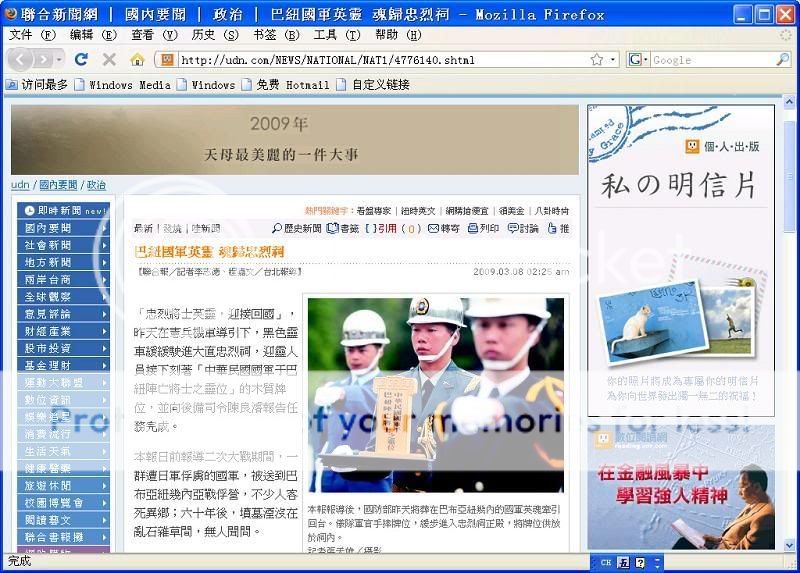The width and height of the screenshot is (800, 573).
Task: Open the URL bar history dropdown arrow
Action: pyautogui.click(x=612, y=60)
